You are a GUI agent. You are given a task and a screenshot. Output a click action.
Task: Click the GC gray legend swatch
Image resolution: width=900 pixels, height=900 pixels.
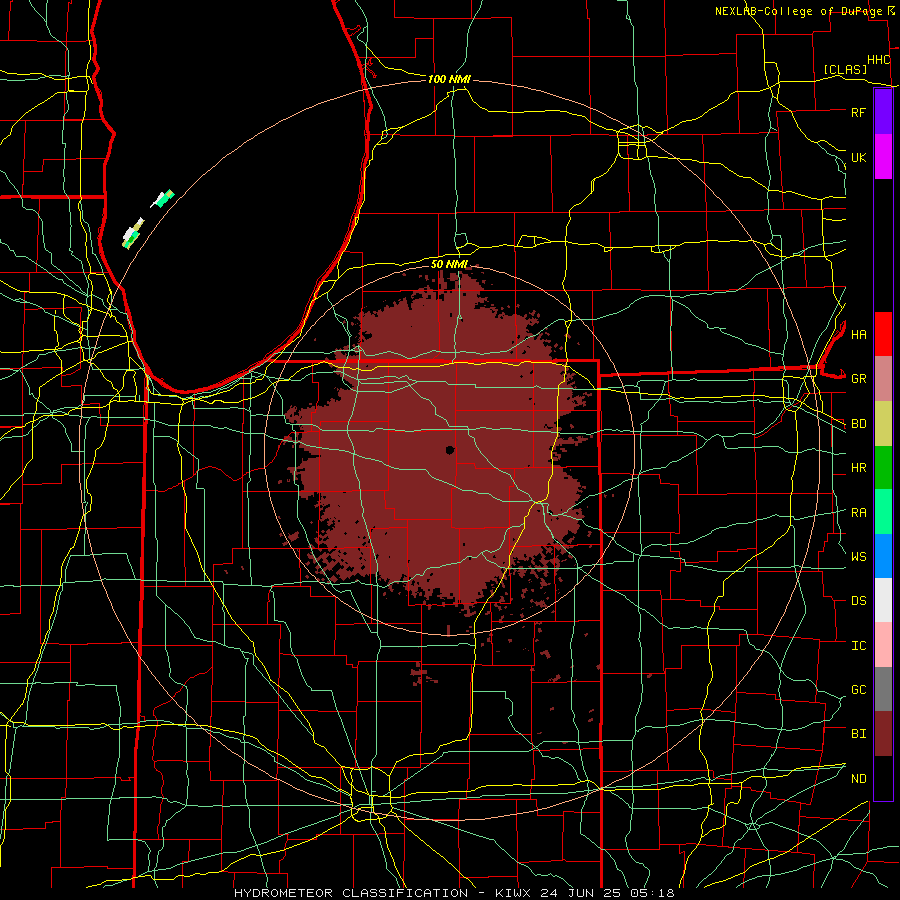883,689
